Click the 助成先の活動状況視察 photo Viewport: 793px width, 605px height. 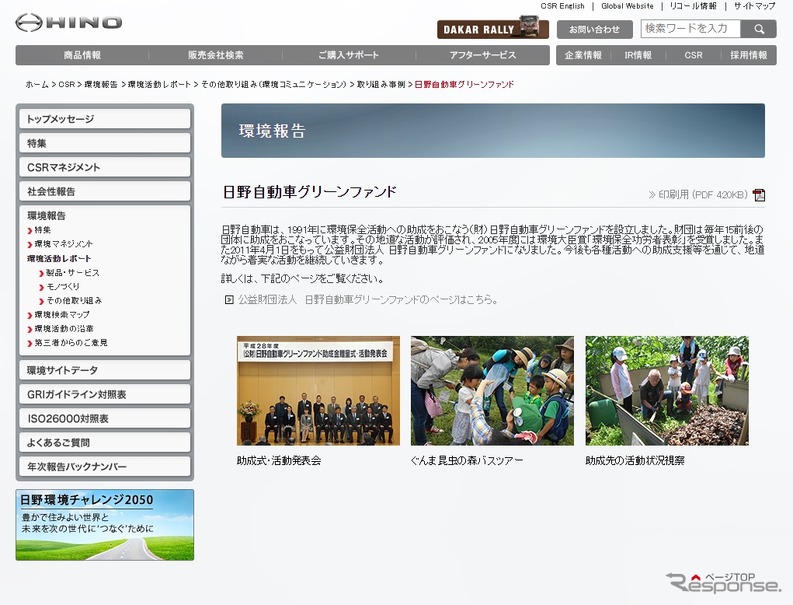667,391
